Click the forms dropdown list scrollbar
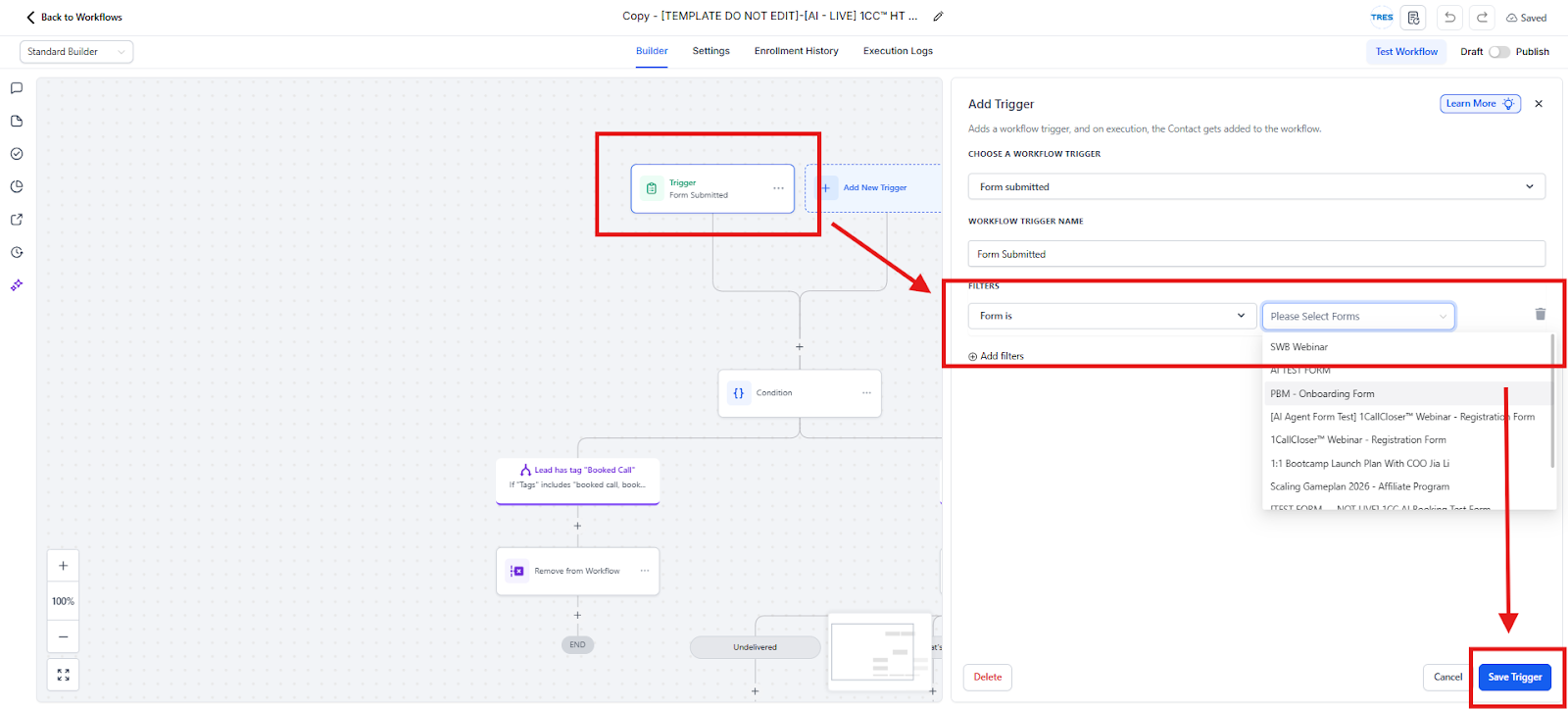The width and height of the screenshot is (1568, 709). tap(1552, 402)
